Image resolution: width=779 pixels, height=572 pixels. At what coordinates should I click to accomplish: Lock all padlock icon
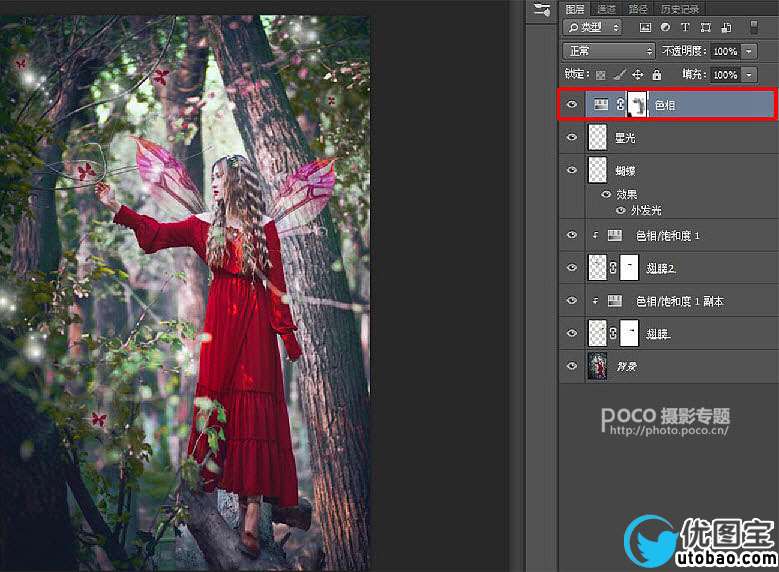[x=657, y=75]
